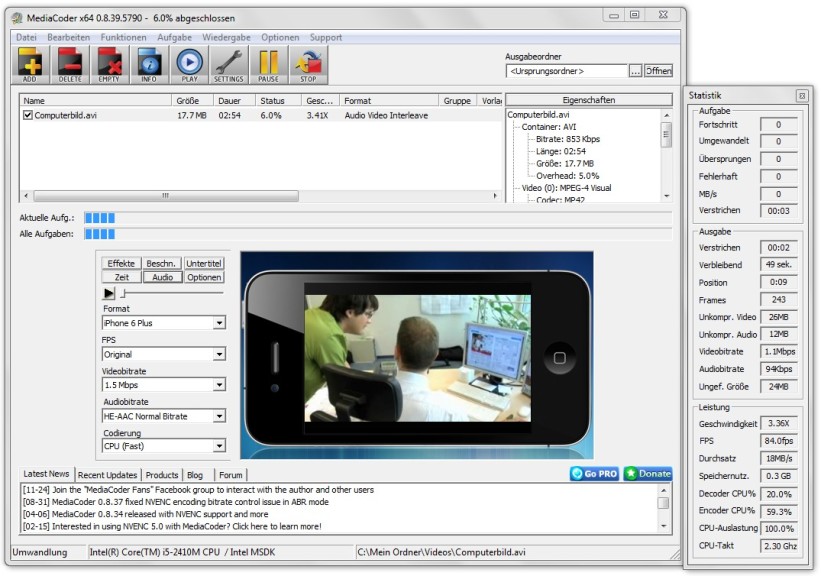821x576 pixels.
Task: Click the video preview thumbnail
Action: coord(417,356)
